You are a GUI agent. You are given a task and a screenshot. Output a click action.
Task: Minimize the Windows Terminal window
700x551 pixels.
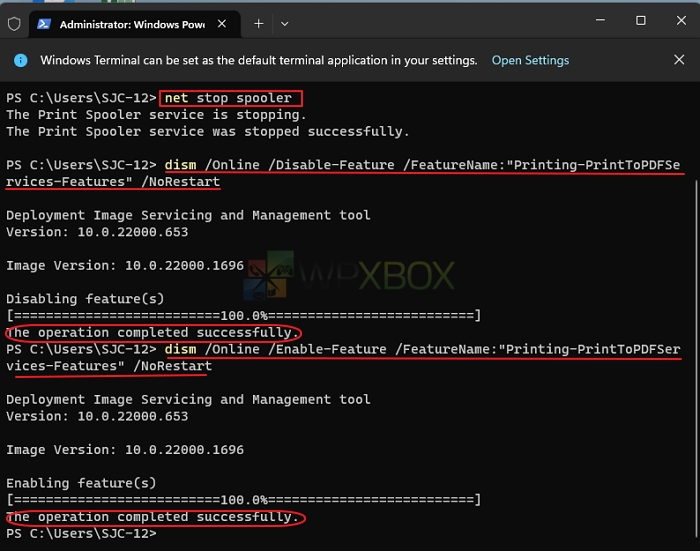600,20
